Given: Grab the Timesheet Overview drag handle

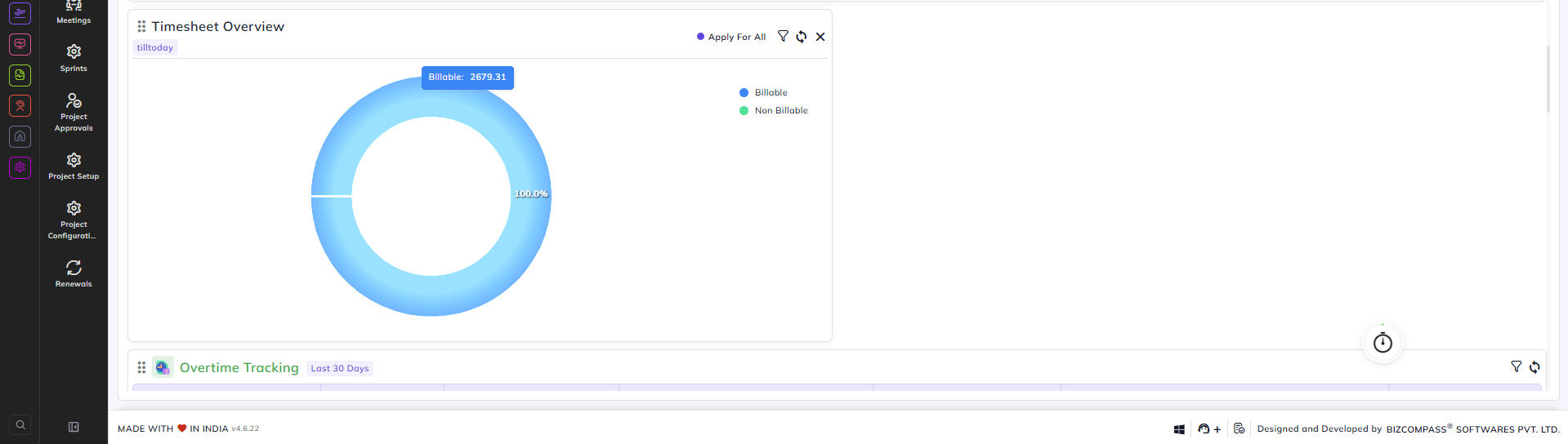Looking at the screenshot, I should 141,26.
